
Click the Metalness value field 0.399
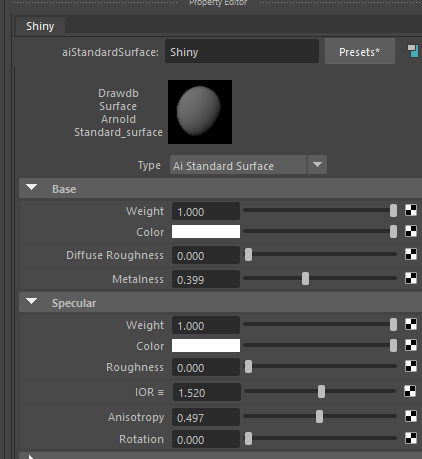206,279
